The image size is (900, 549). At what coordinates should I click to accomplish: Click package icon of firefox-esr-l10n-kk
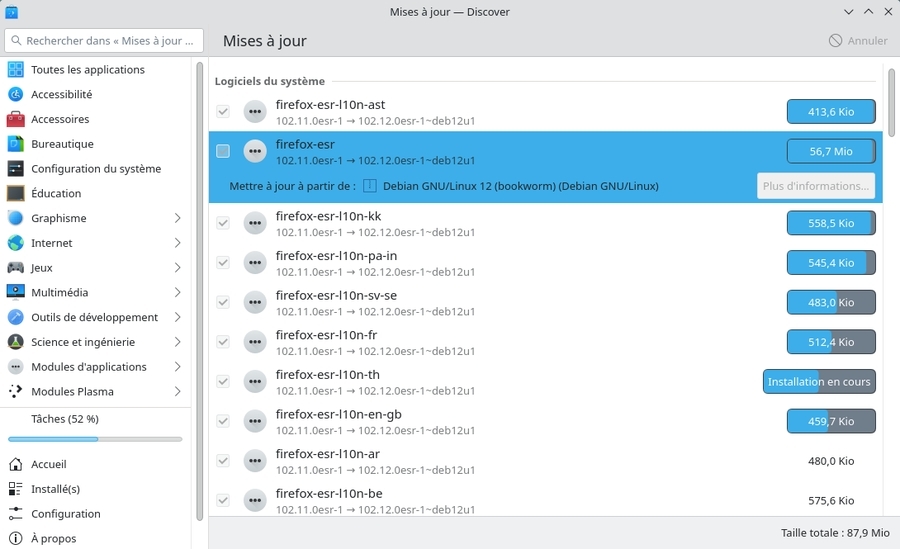tap(255, 223)
